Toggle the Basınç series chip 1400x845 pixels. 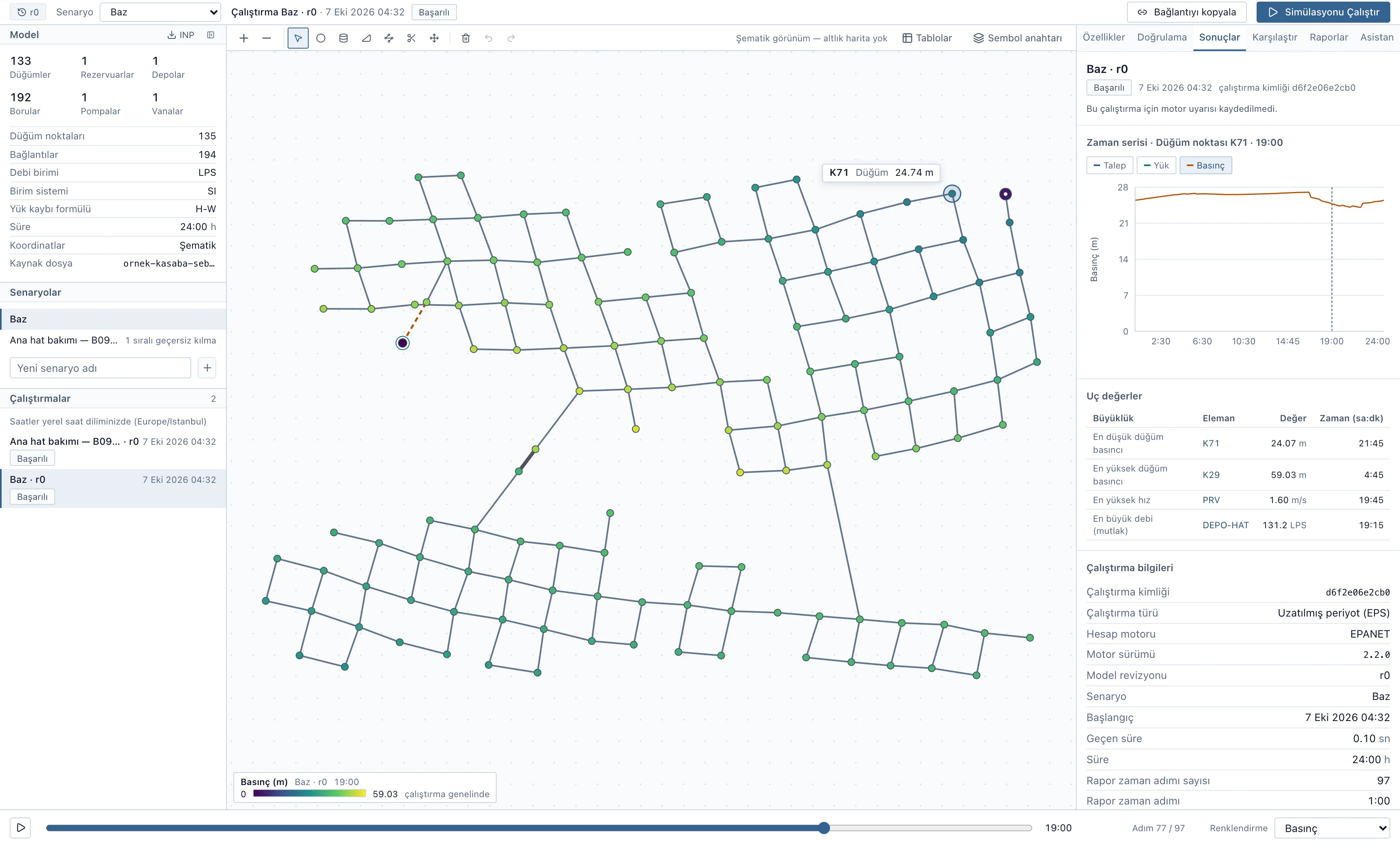pos(1206,165)
